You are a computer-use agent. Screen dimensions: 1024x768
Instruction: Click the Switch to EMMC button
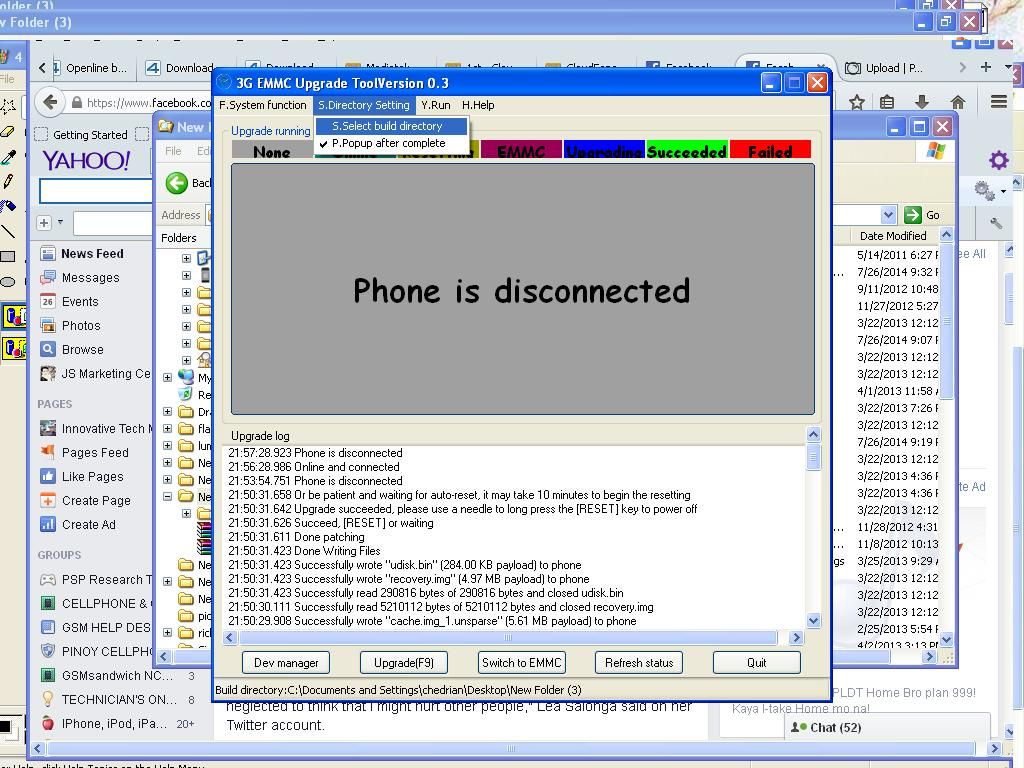522,662
